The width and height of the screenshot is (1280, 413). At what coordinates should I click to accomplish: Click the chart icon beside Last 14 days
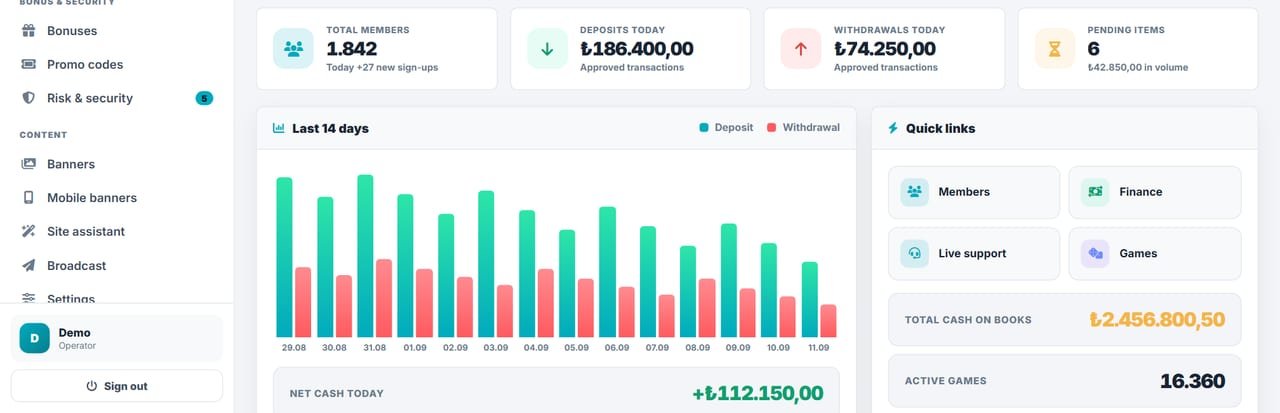(x=279, y=128)
